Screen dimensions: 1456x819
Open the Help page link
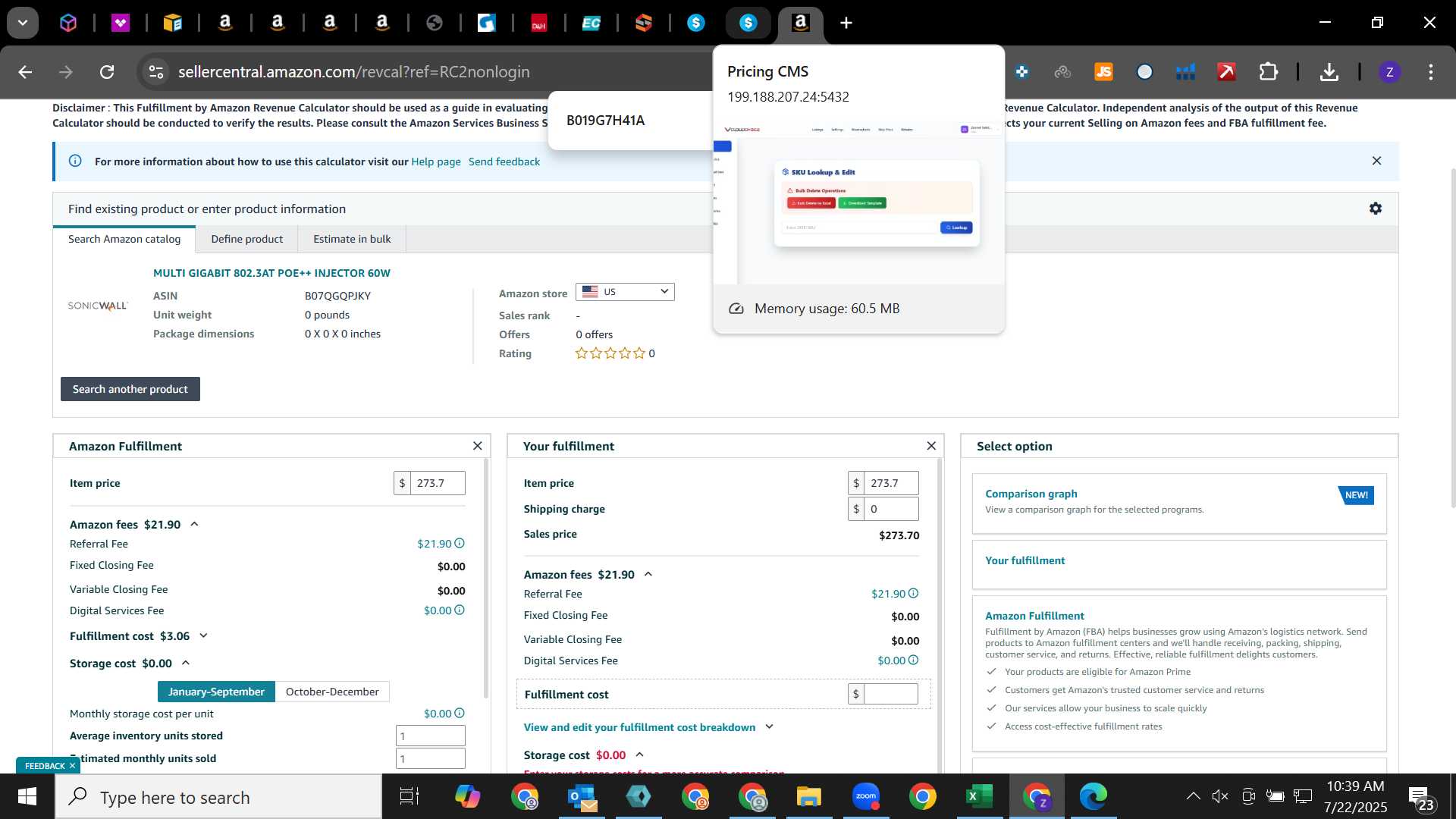[x=436, y=162]
